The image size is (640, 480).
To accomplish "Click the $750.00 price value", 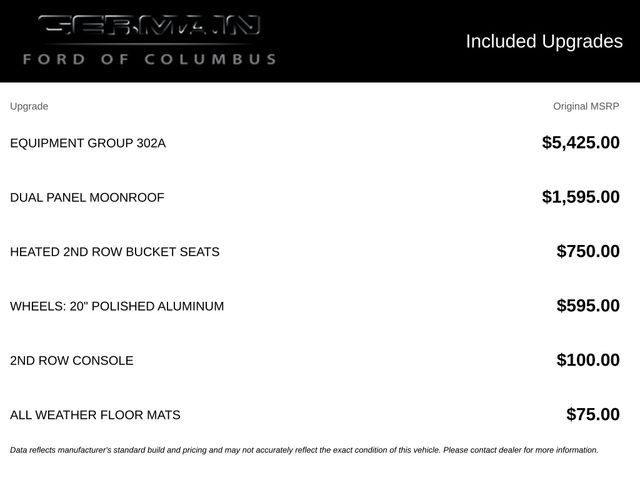I will point(588,251).
